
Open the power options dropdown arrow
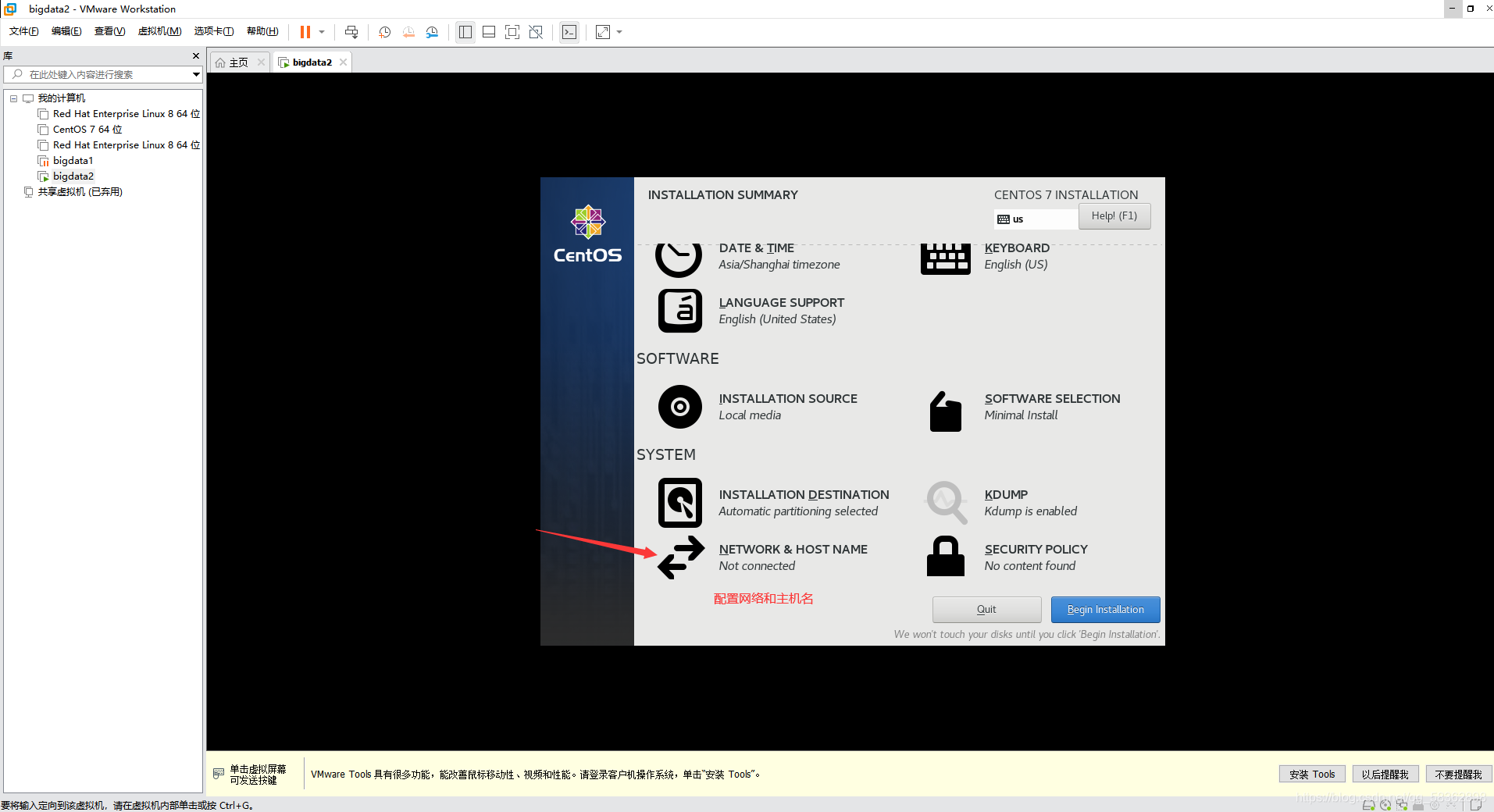(322, 32)
